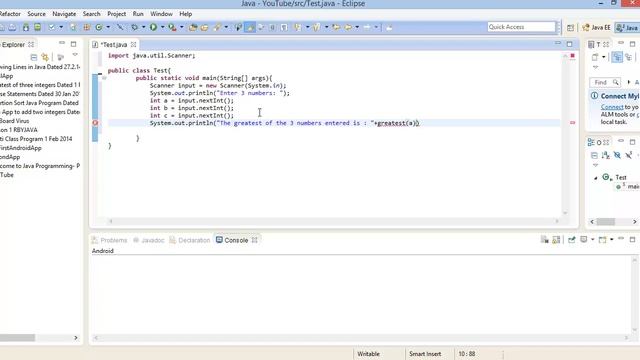Click the Previous Annotation icon in the toolbar

(317, 27)
